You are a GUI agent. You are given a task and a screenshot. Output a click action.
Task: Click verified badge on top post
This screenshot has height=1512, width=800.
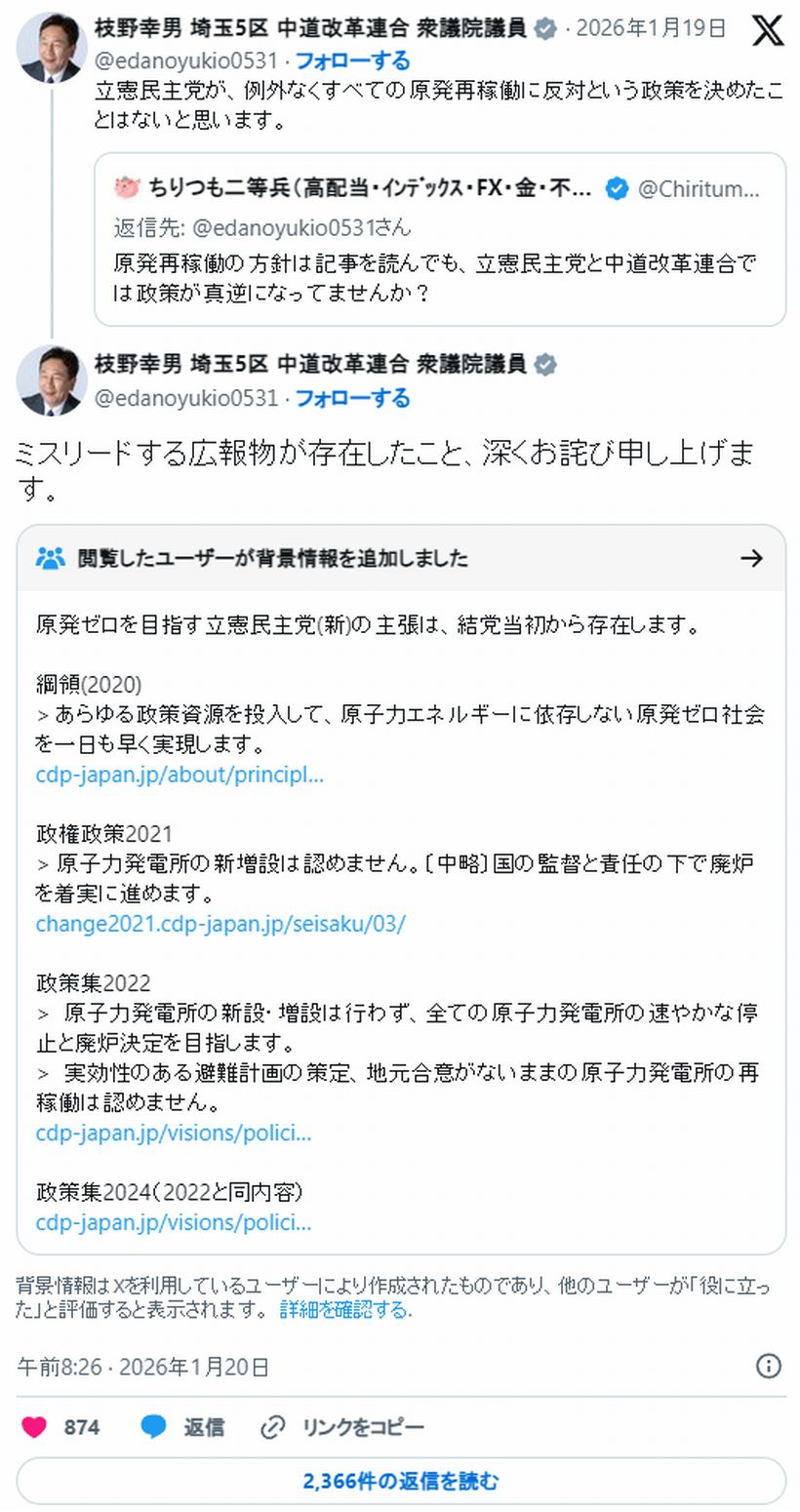pyautogui.click(x=545, y=29)
